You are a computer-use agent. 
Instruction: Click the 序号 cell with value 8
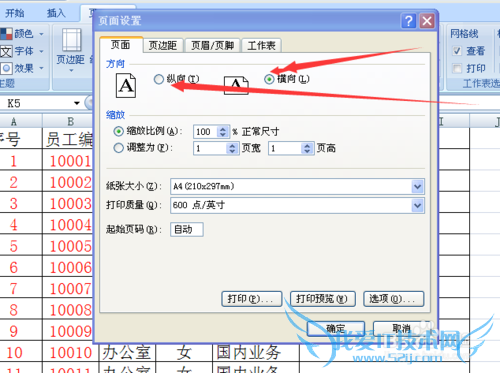[21, 310]
